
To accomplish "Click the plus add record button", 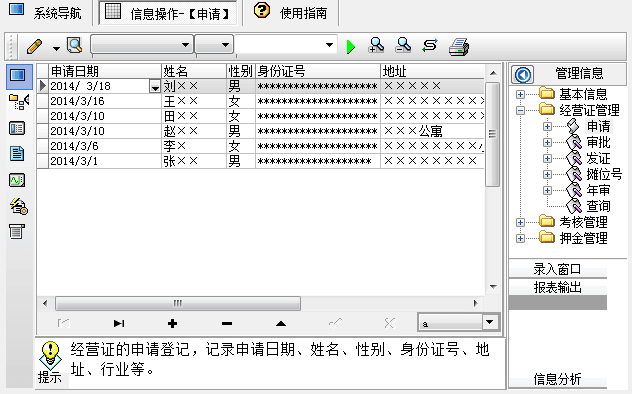I will (x=173, y=323).
